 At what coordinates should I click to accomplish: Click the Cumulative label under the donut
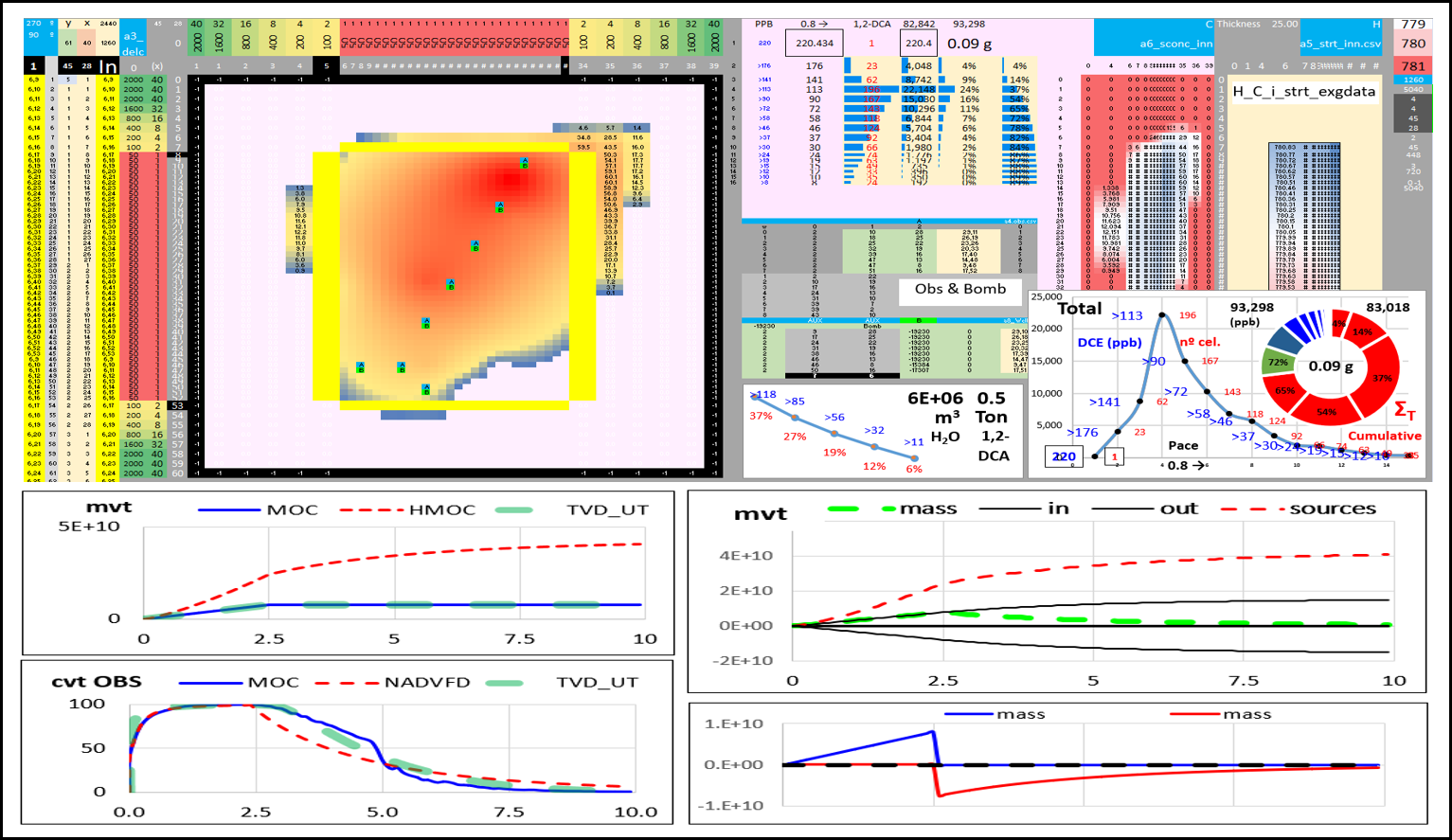(1385, 436)
